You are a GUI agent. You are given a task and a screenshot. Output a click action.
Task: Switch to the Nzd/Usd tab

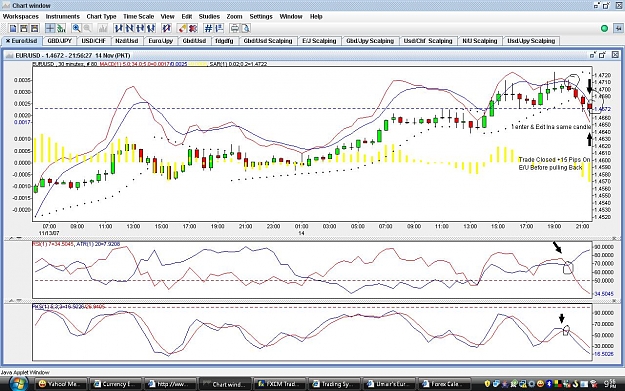pyautogui.click(x=126, y=41)
